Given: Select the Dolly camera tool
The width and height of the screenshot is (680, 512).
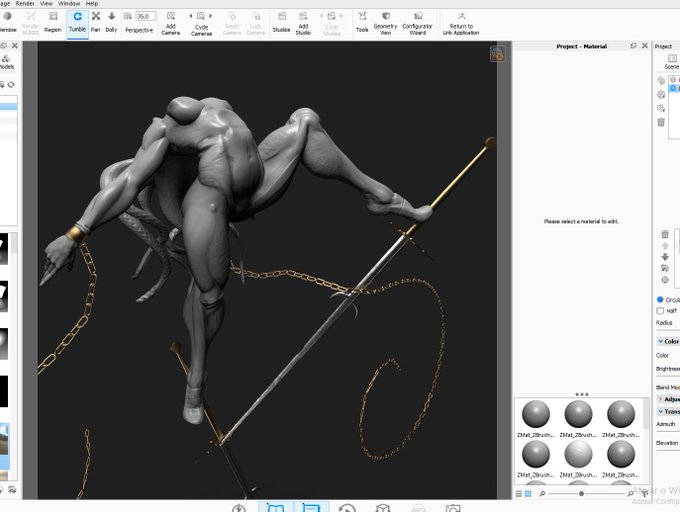Looking at the screenshot, I should point(111,23).
